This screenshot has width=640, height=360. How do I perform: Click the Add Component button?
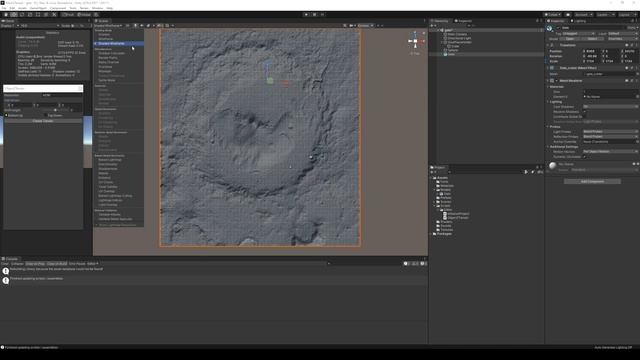click(x=592, y=181)
